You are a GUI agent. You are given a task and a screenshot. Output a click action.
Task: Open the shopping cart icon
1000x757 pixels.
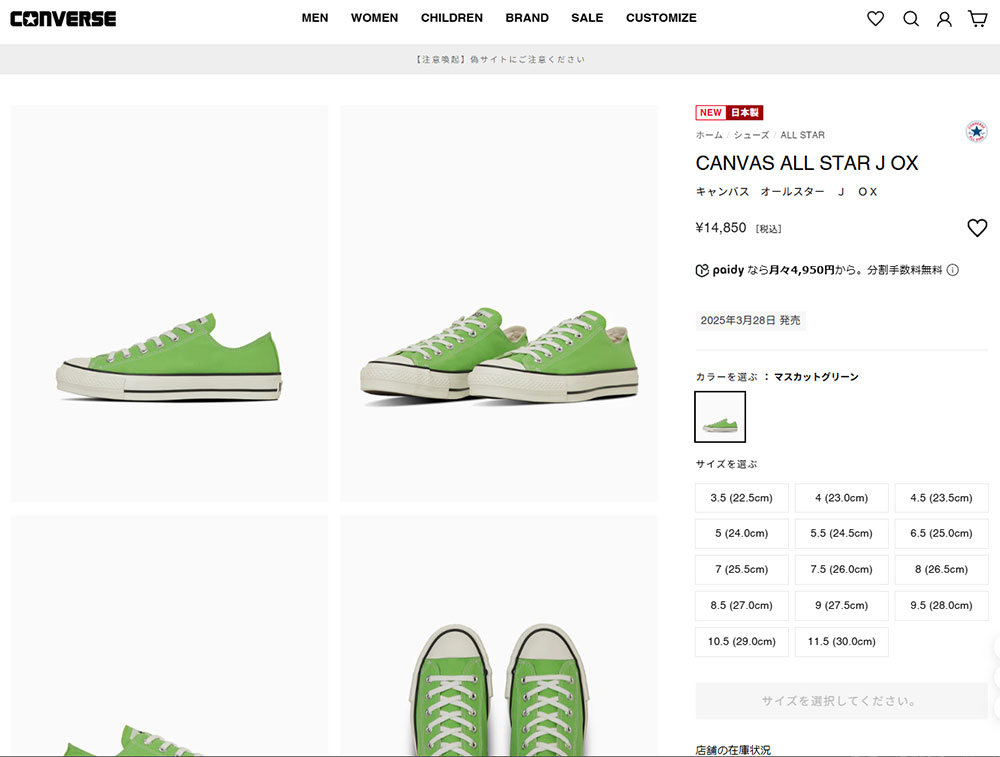(977, 18)
